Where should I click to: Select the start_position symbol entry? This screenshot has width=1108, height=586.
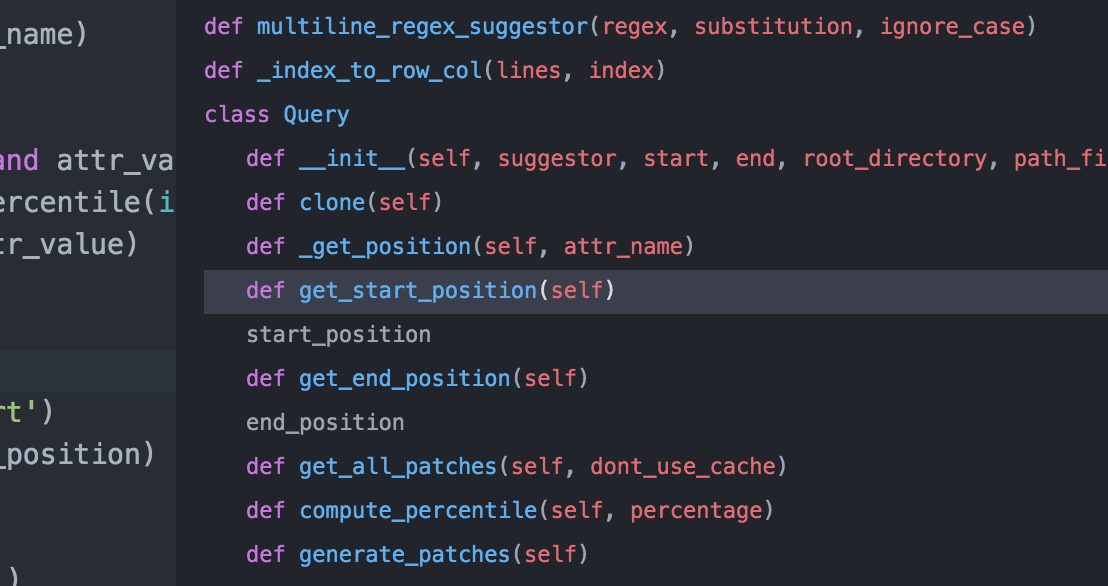[x=338, y=335]
